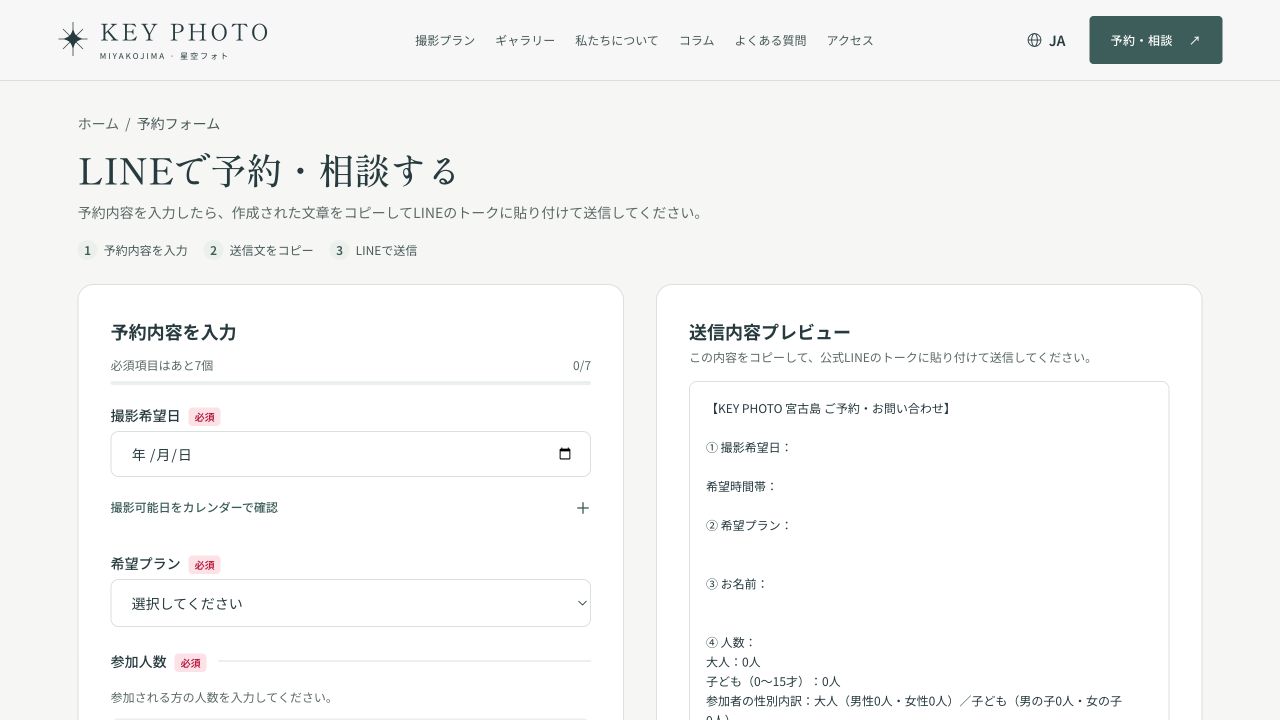Screen dimensions: 1280x720
Task: Click the 予約・相談 button in the header
Action: click(x=1156, y=40)
